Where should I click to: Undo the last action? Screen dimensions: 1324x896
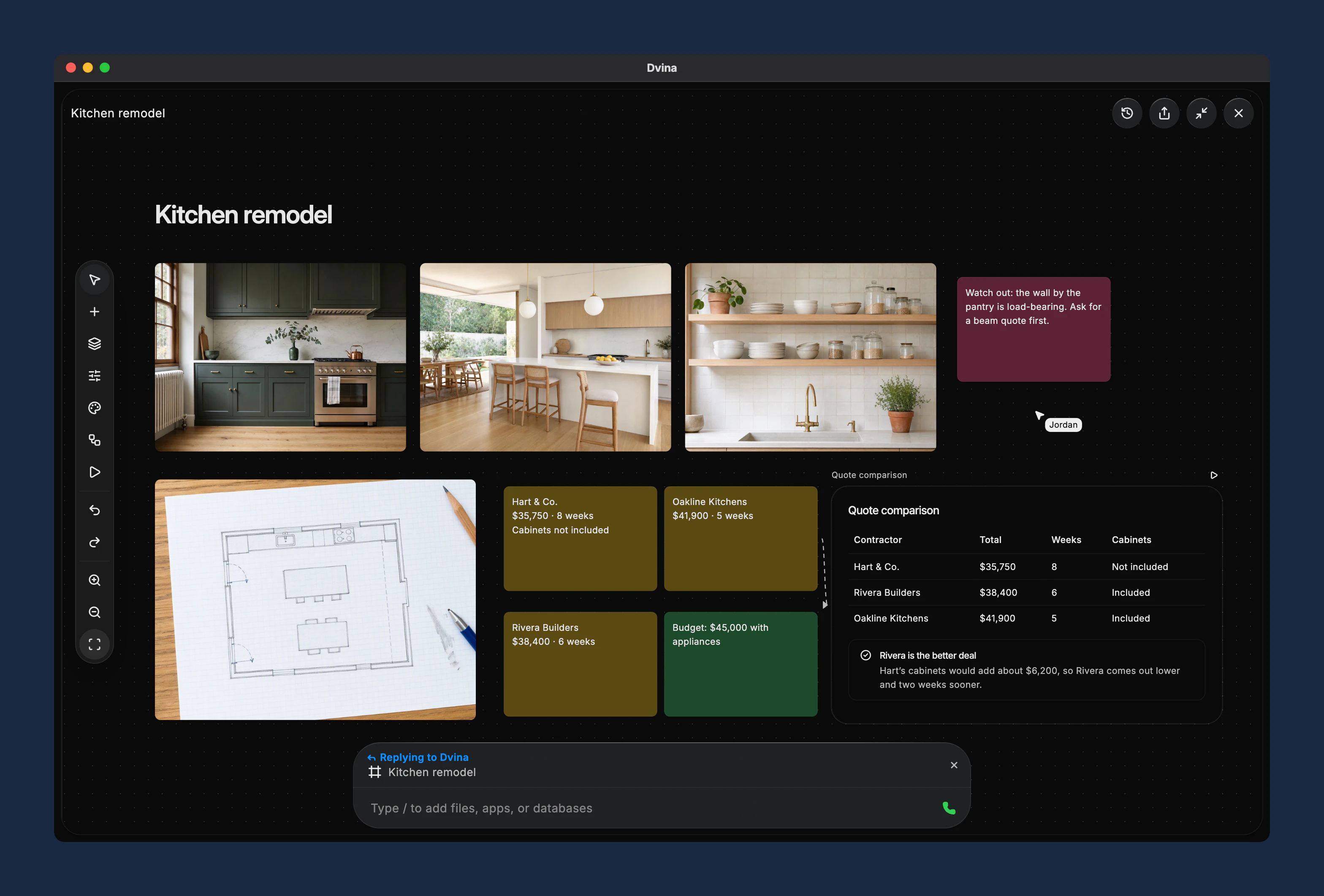point(95,510)
